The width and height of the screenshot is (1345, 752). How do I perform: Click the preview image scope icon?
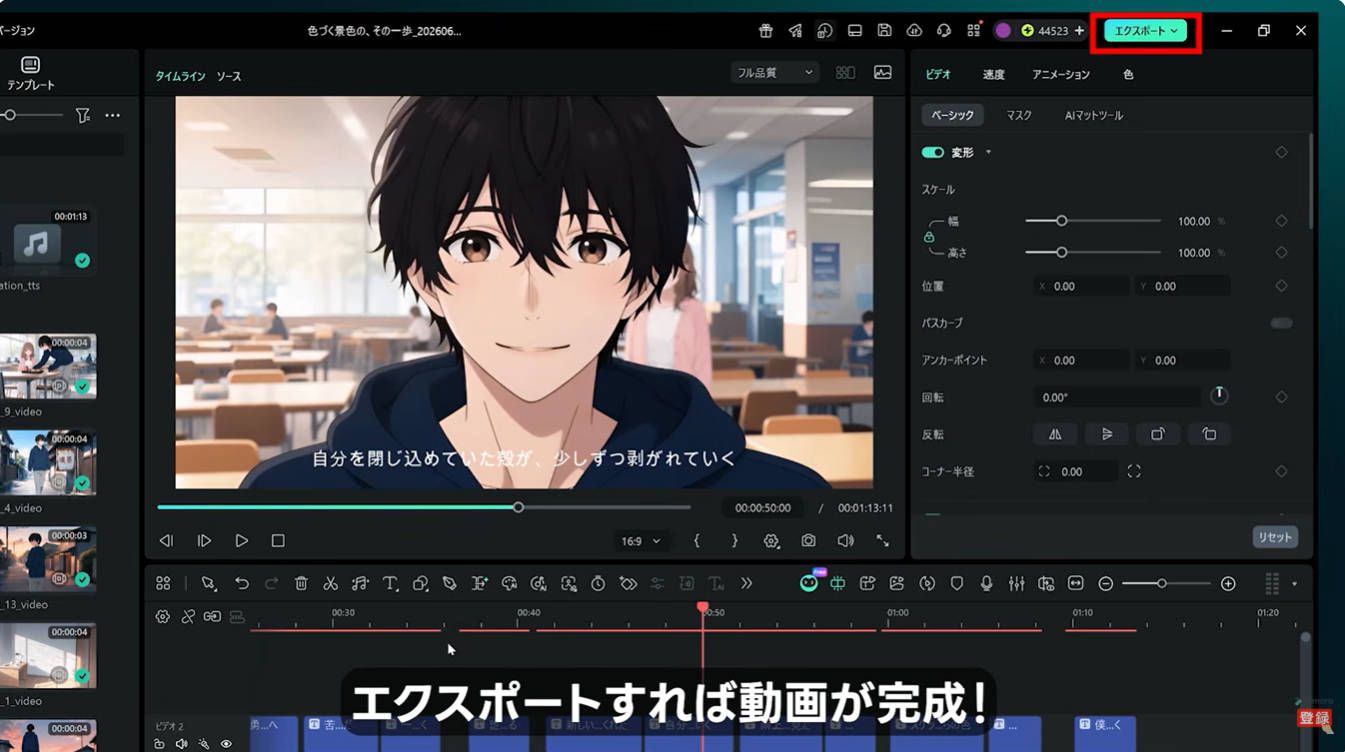(x=883, y=72)
